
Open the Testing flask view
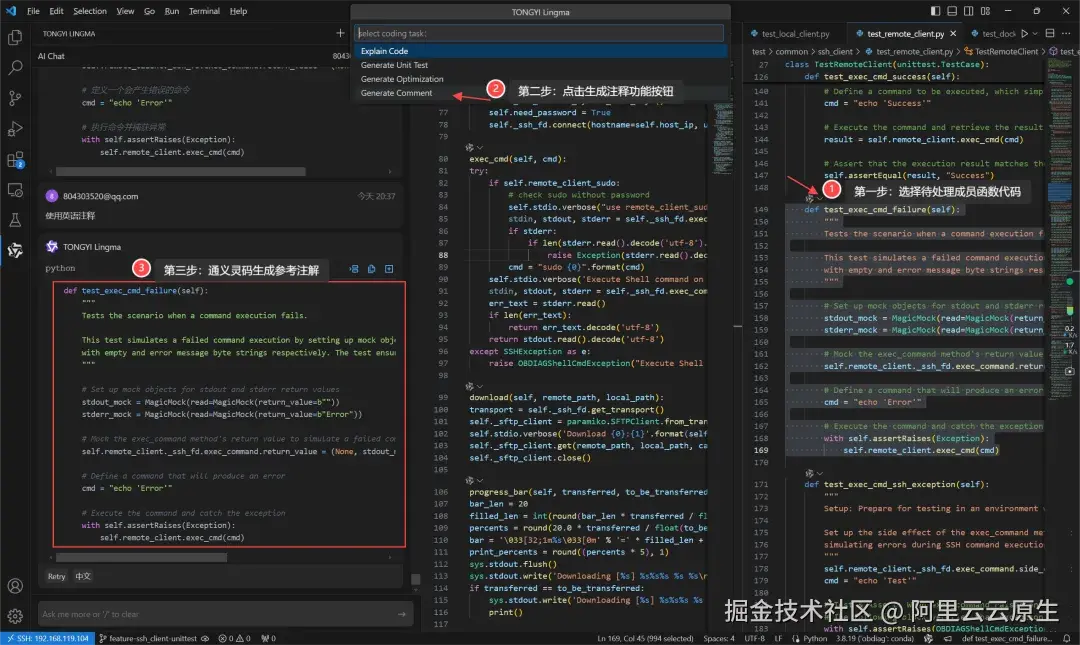[x=14, y=220]
